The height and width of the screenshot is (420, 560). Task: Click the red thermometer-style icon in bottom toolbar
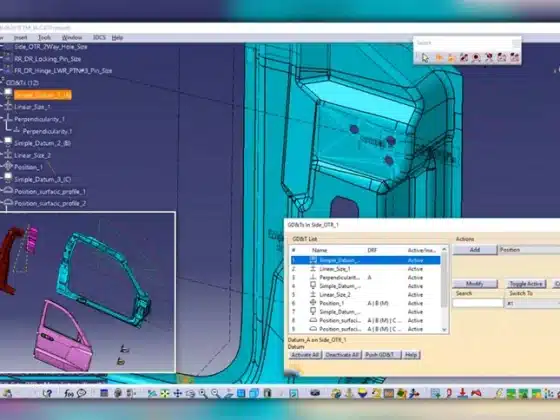coord(449,394)
